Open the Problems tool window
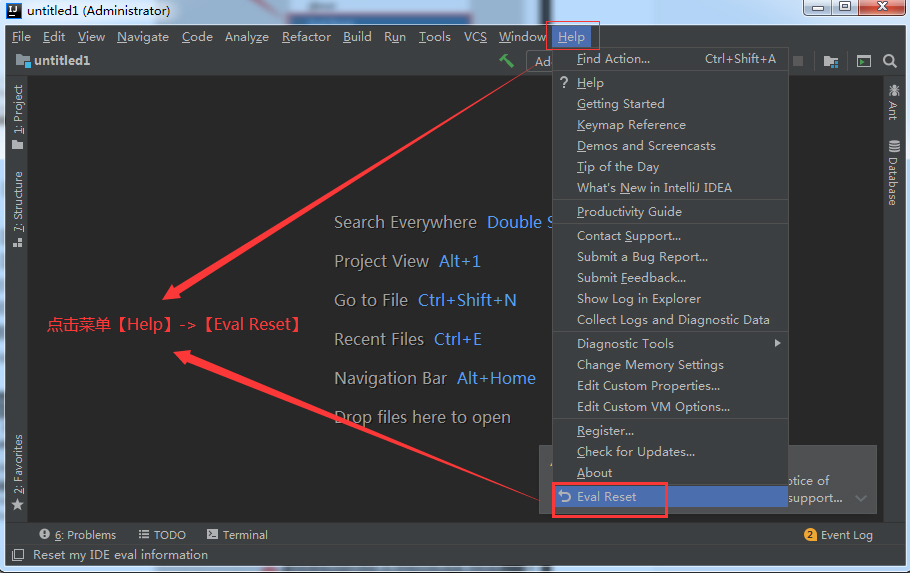The height and width of the screenshot is (573, 910). point(78,535)
